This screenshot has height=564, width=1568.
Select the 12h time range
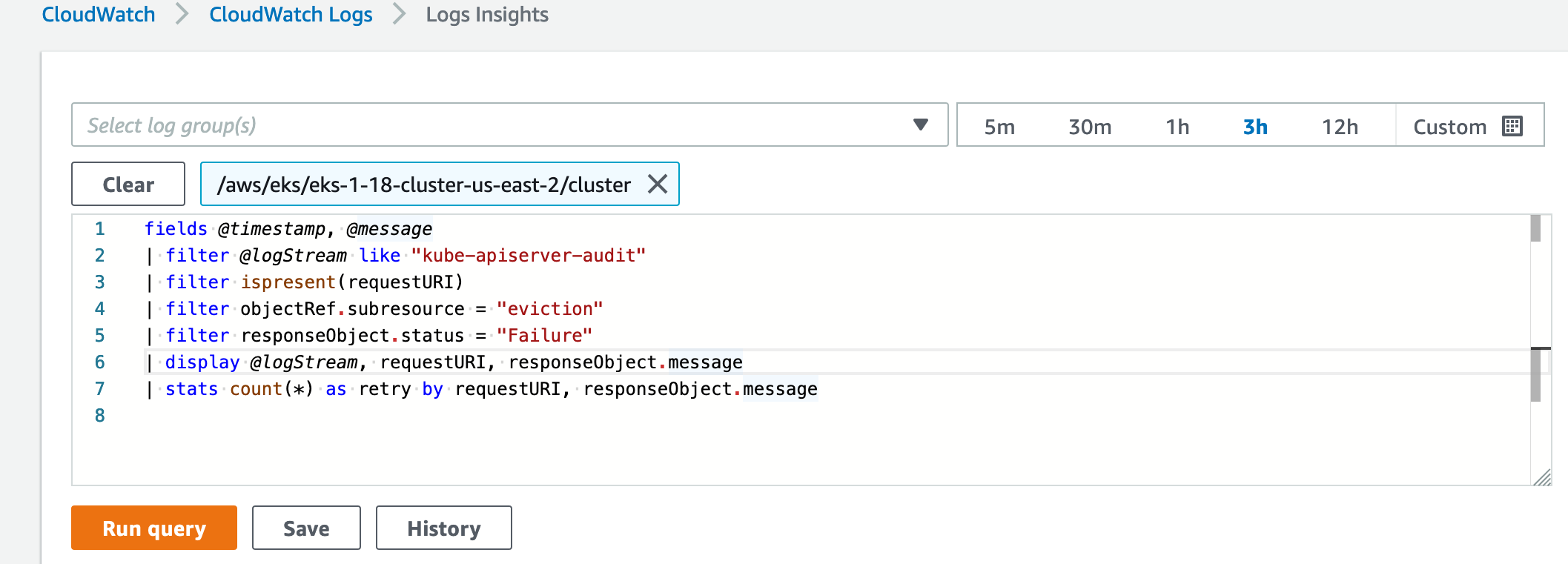coord(1340,127)
